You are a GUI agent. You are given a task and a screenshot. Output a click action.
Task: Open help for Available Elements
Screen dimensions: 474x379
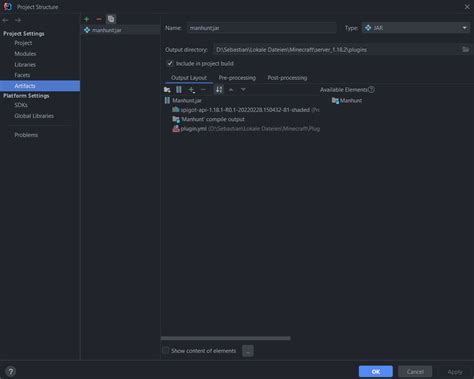click(x=371, y=90)
